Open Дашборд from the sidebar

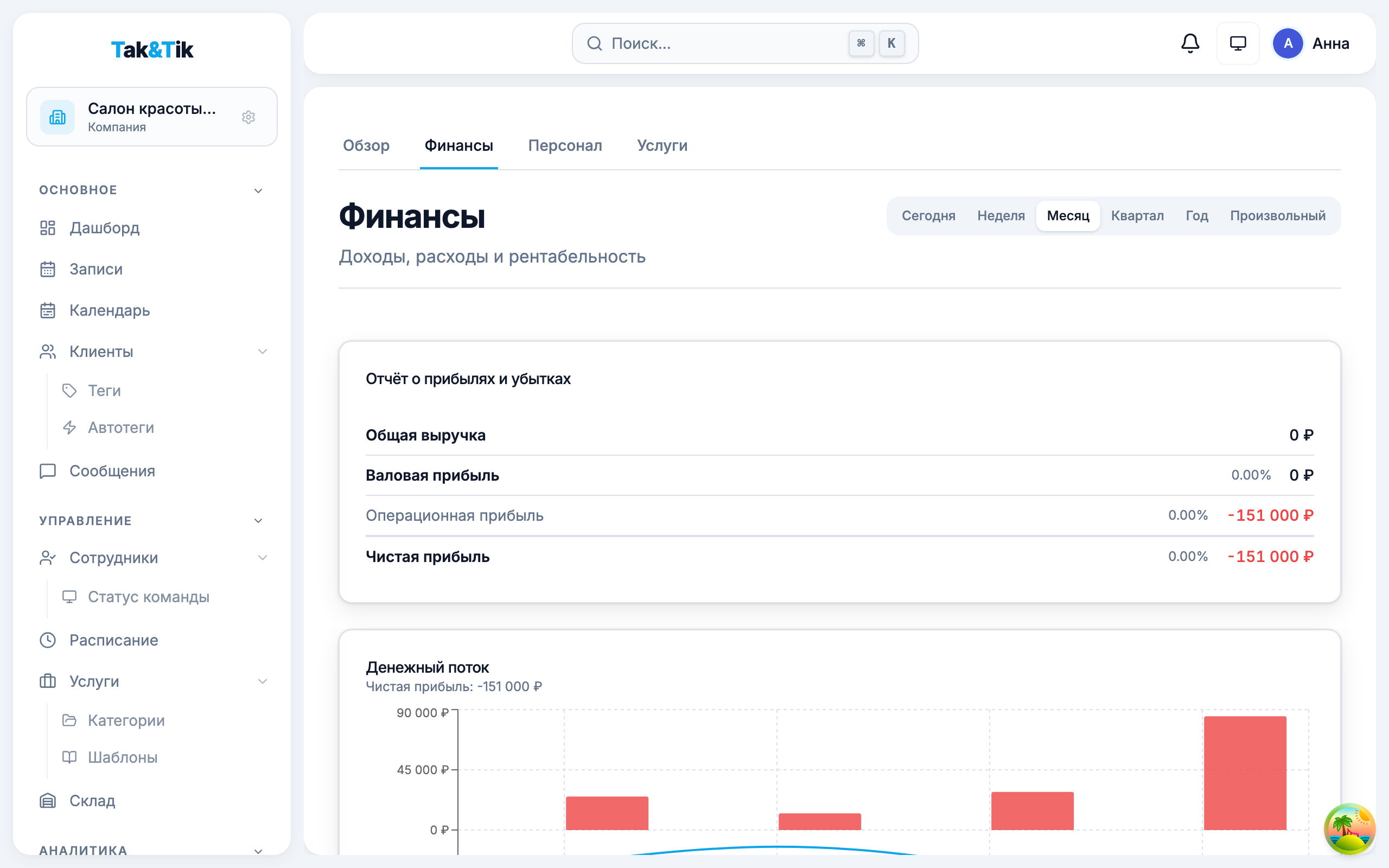tap(104, 228)
